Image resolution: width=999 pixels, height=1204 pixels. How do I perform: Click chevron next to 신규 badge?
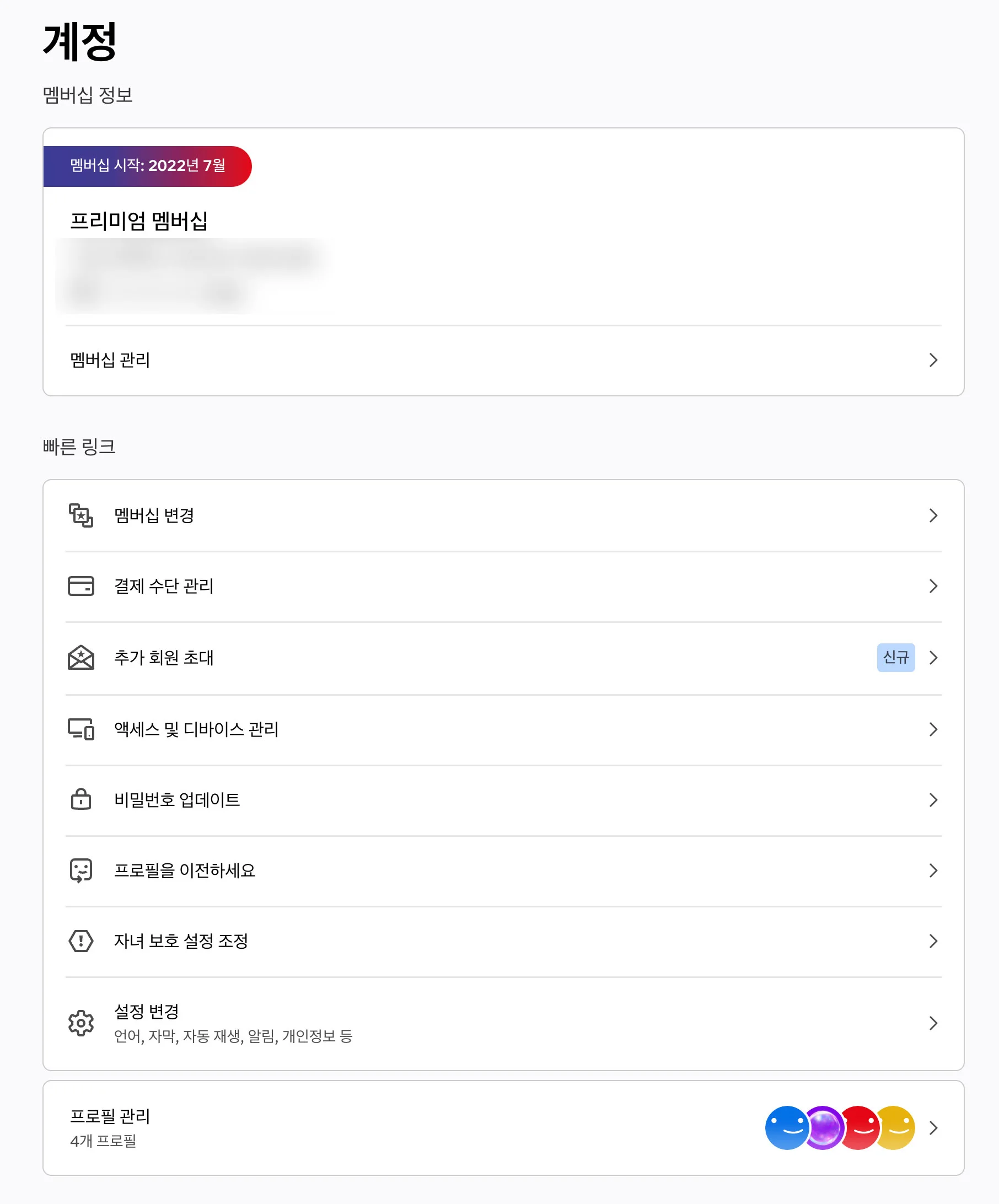pyautogui.click(x=933, y=658)
